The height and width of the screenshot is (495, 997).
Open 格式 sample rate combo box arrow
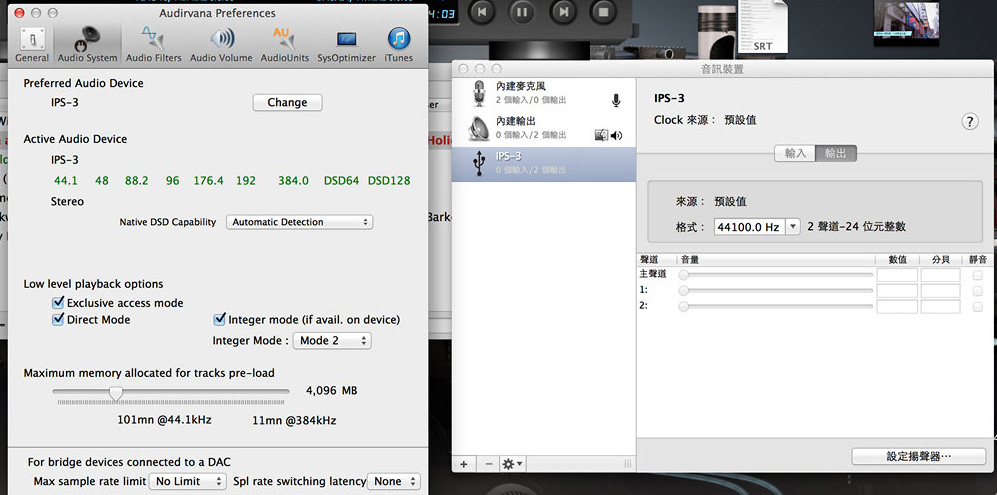(792, 227)
